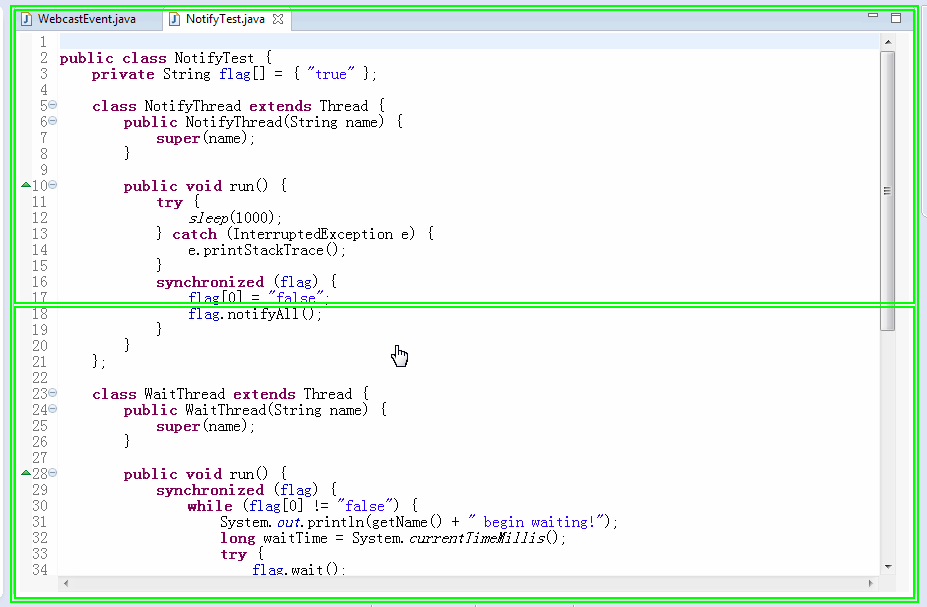Click "e.printStackTrace()" on line 14

(266, 250)
